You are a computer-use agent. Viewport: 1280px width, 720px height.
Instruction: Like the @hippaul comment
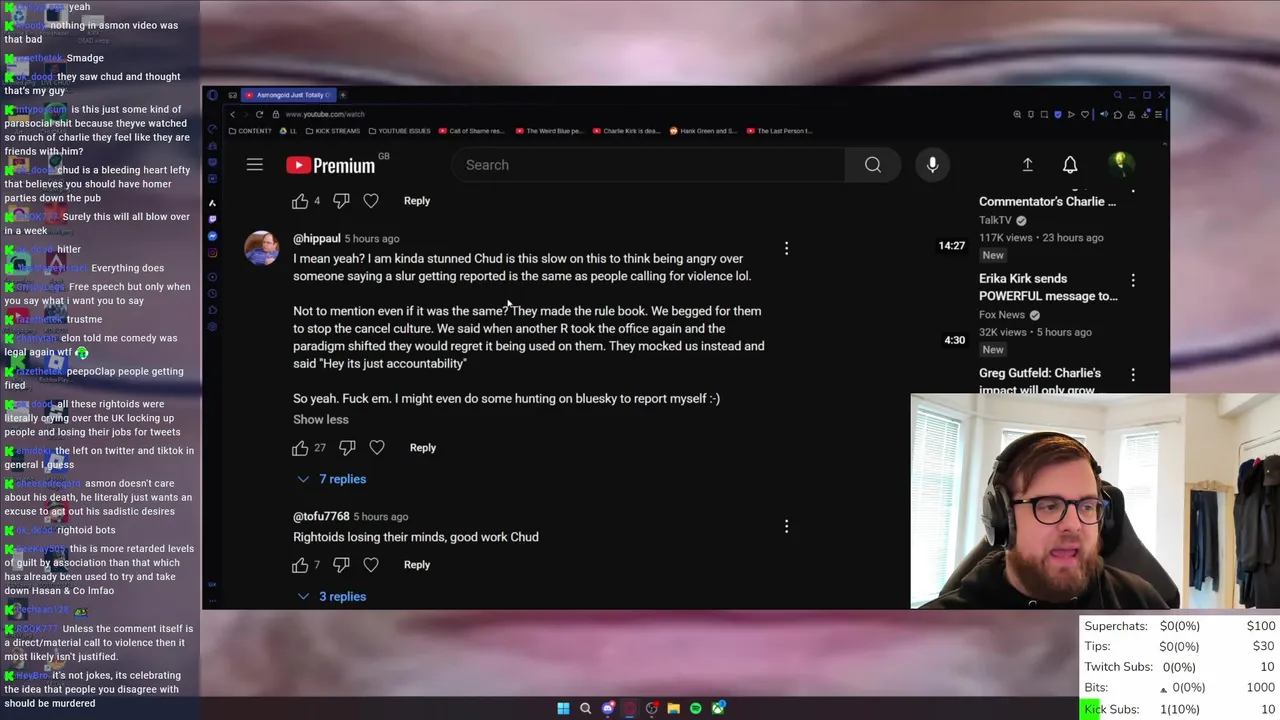300,448
